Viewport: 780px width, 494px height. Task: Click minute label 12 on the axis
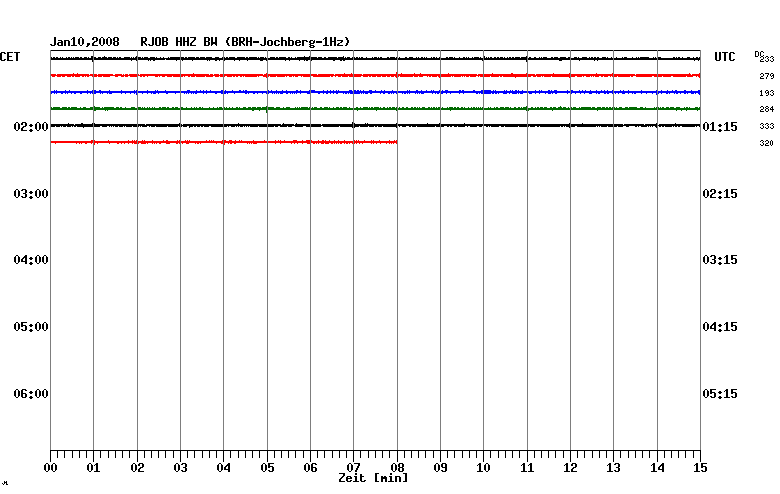coord(571,468)
